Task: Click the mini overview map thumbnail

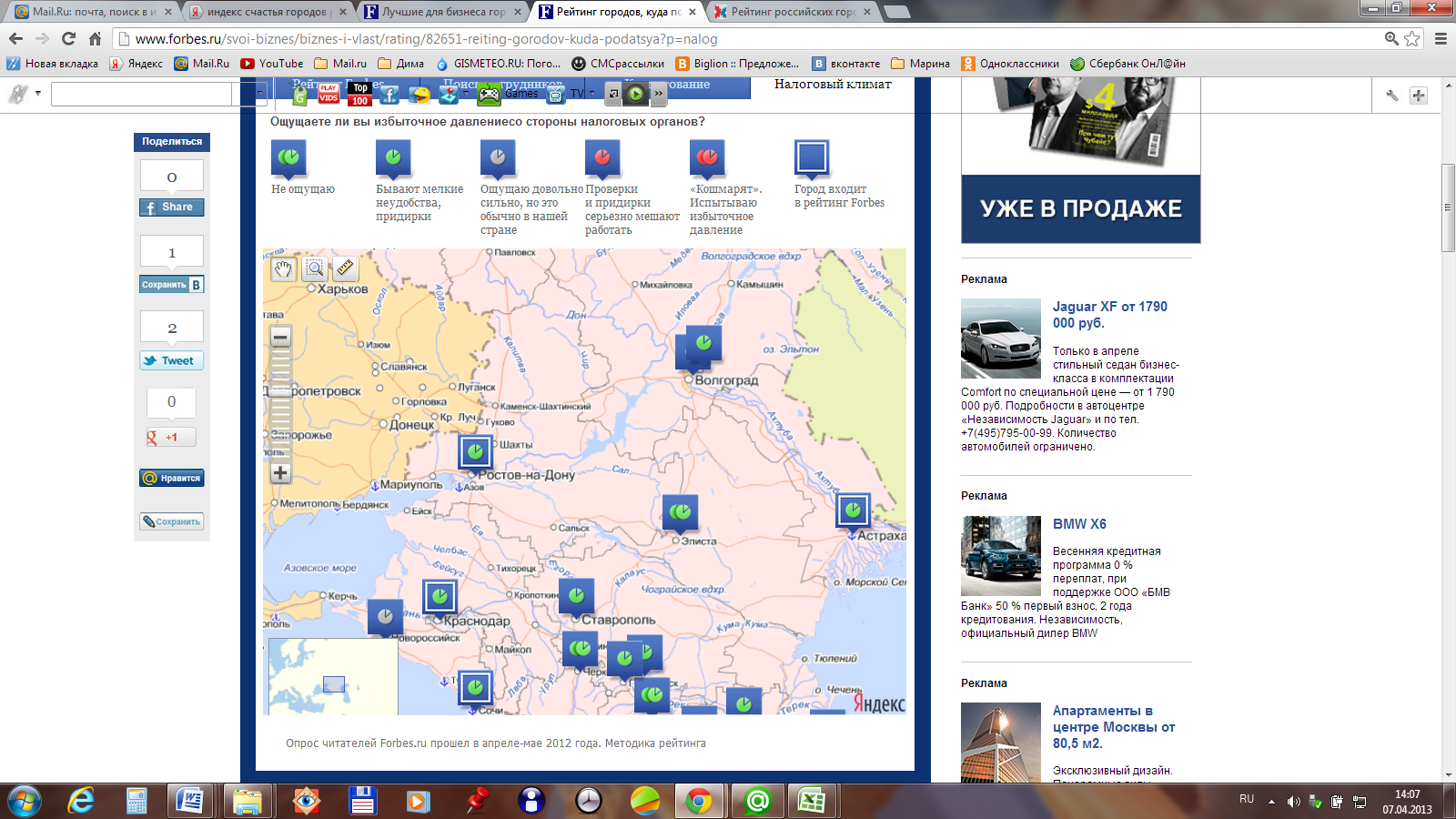Action: pyautogui.click(x=332, y=676)
